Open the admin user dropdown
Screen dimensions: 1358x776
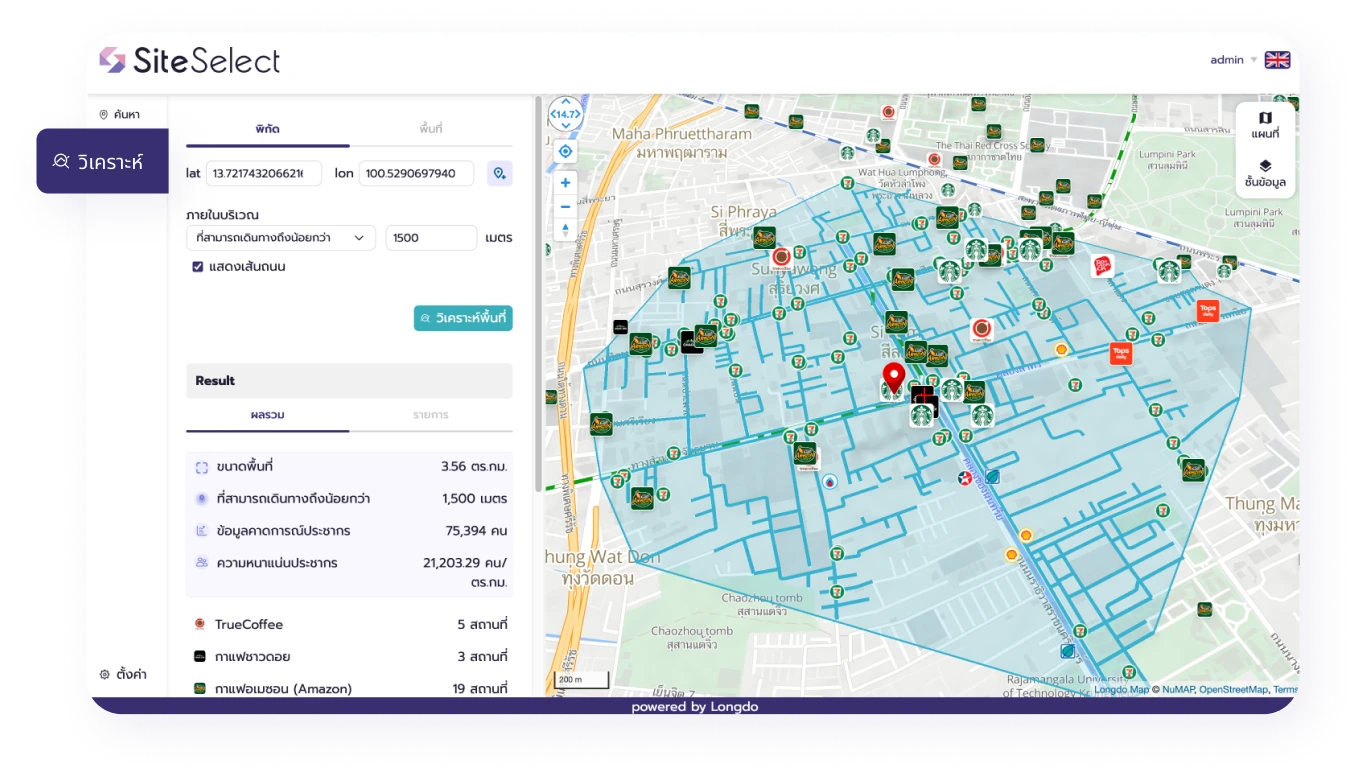pos(1234,60)
